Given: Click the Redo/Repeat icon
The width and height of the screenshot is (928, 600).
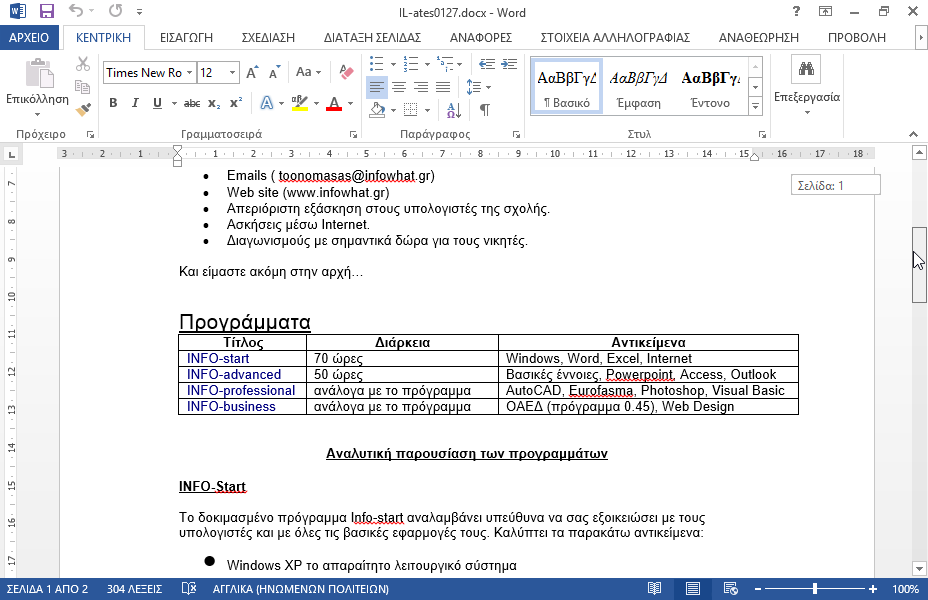Looking at the screenshot, I should 115,11.
